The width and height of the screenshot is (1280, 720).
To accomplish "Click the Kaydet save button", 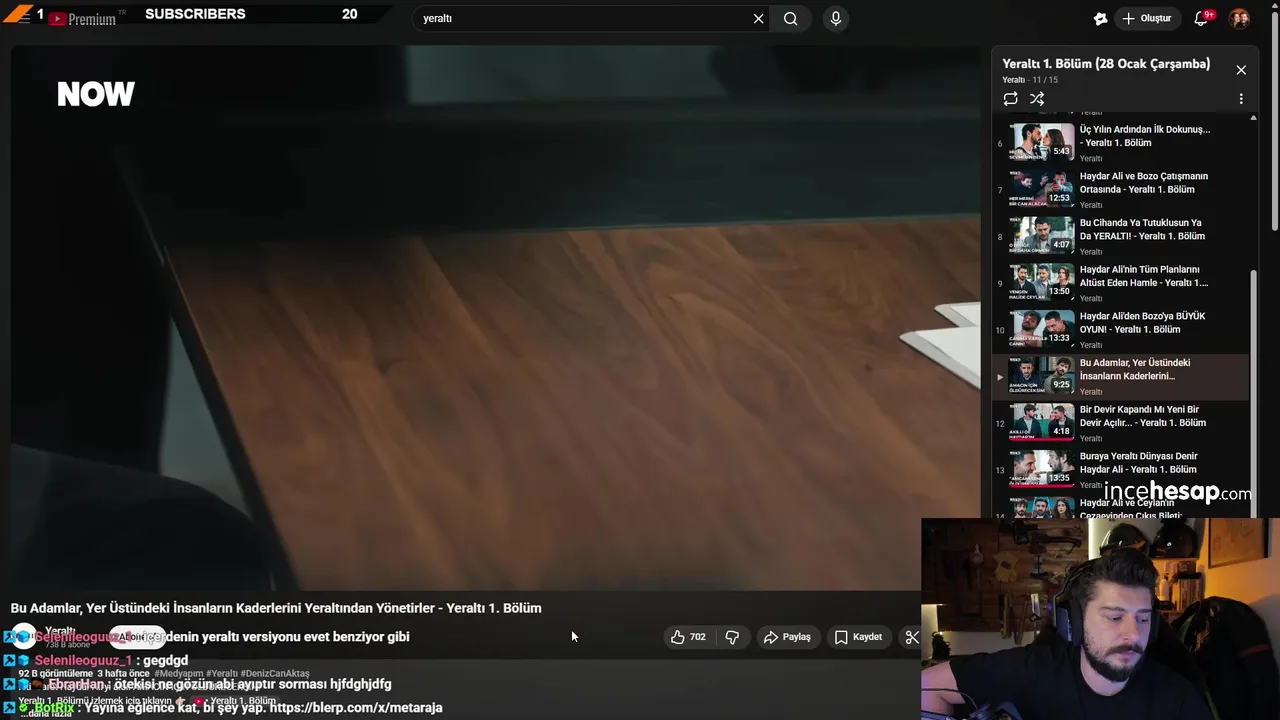I will 858,637.
